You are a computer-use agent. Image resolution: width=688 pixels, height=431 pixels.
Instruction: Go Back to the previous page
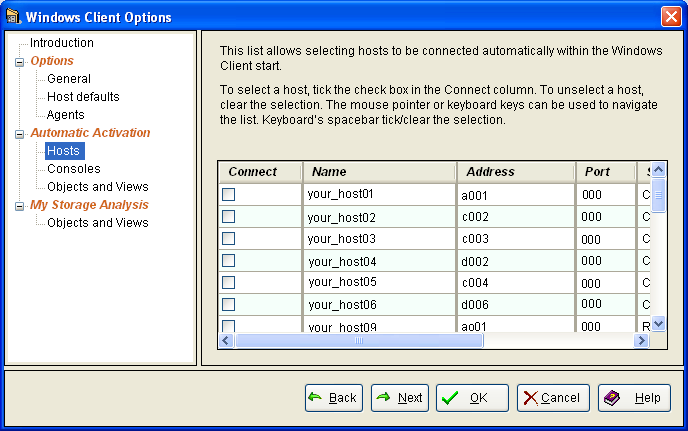334,398
